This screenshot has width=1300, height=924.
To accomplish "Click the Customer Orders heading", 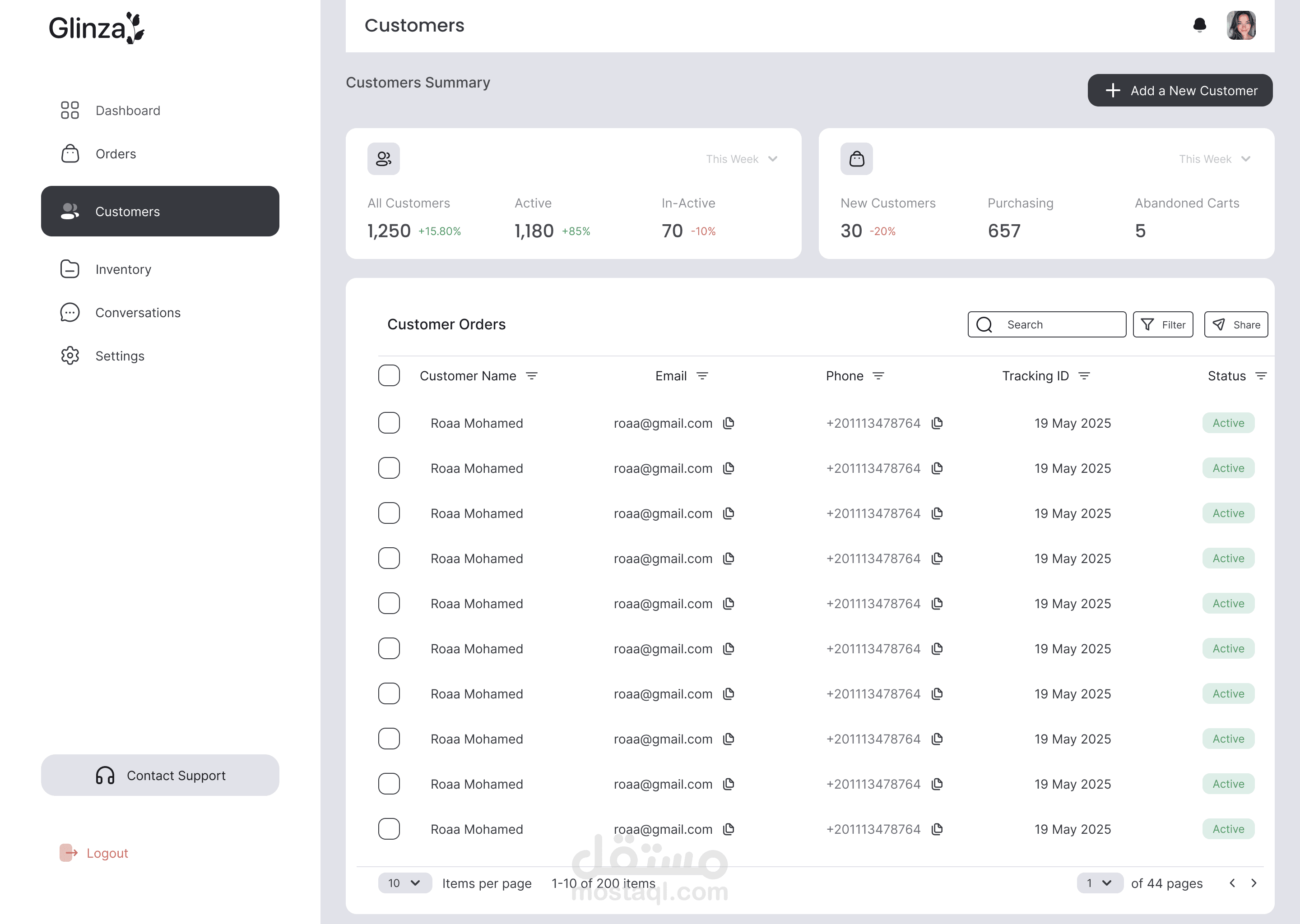I will coord(446,324).
